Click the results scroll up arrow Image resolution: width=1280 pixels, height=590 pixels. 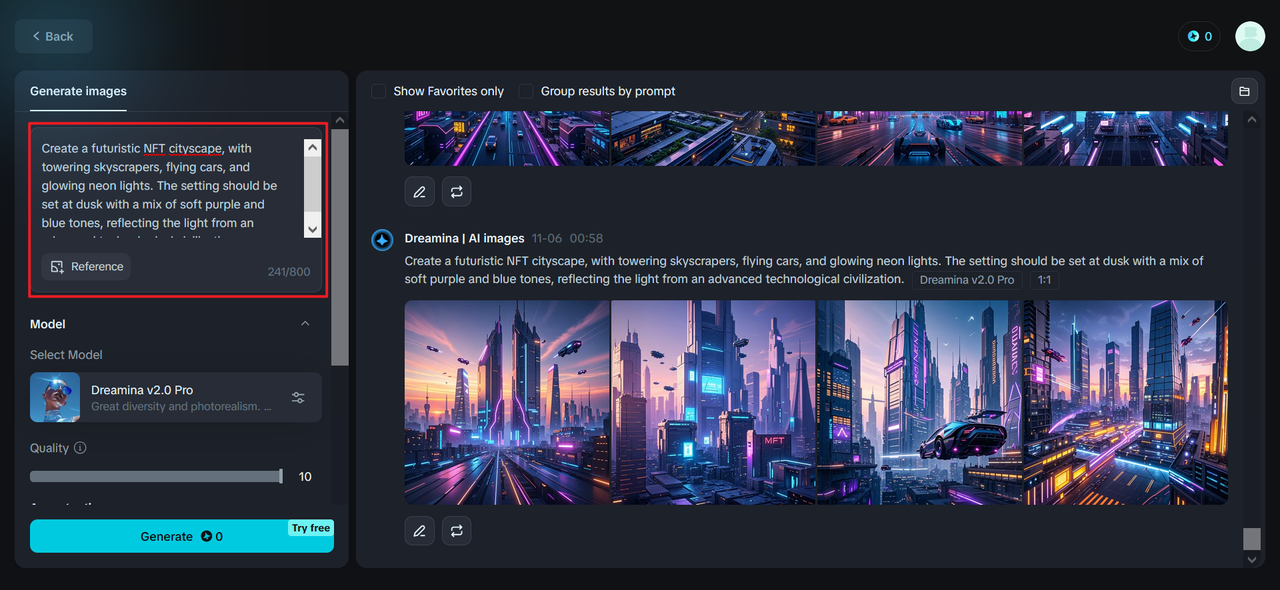pyautogui.click(x=1251, y=119)
